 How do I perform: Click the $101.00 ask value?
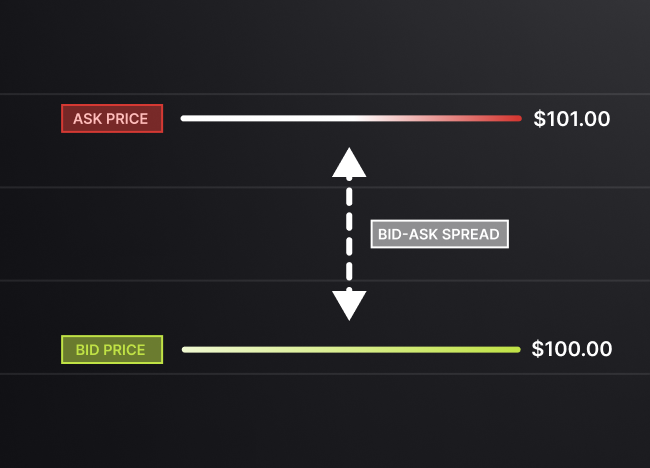point(572,119)
